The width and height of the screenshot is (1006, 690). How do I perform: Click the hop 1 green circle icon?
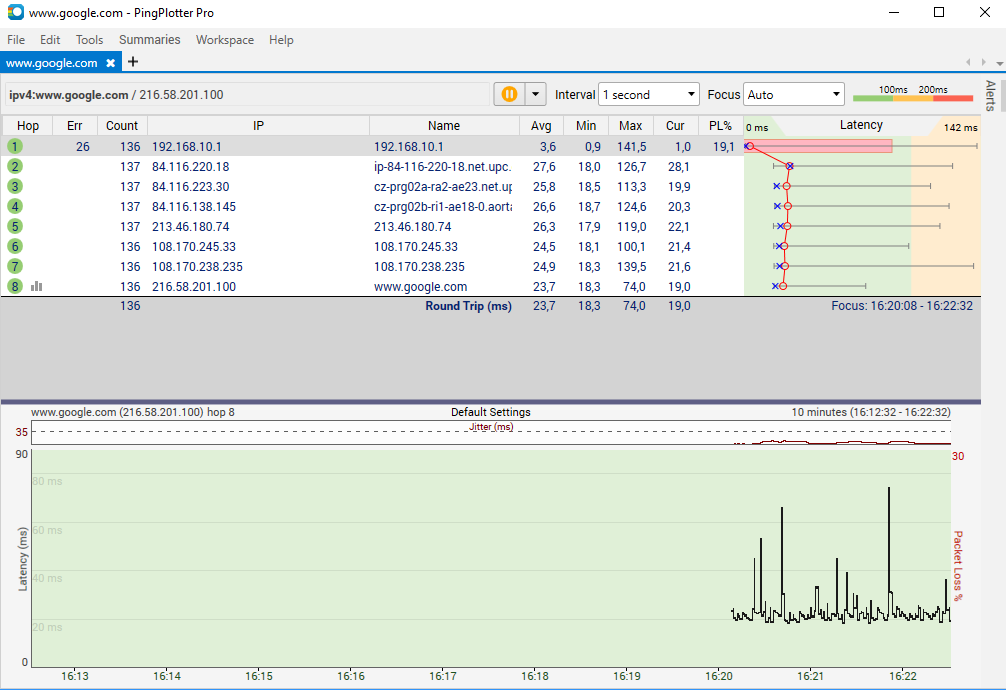pos(15,146)
